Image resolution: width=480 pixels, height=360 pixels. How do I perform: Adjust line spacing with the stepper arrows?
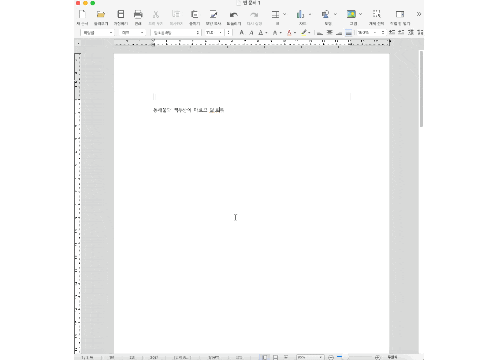coord(383,33)
